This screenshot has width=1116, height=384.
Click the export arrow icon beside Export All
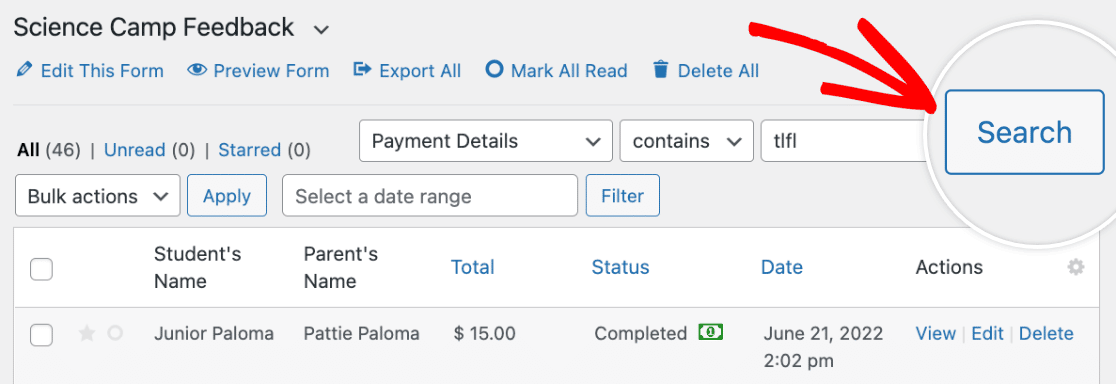363,70
